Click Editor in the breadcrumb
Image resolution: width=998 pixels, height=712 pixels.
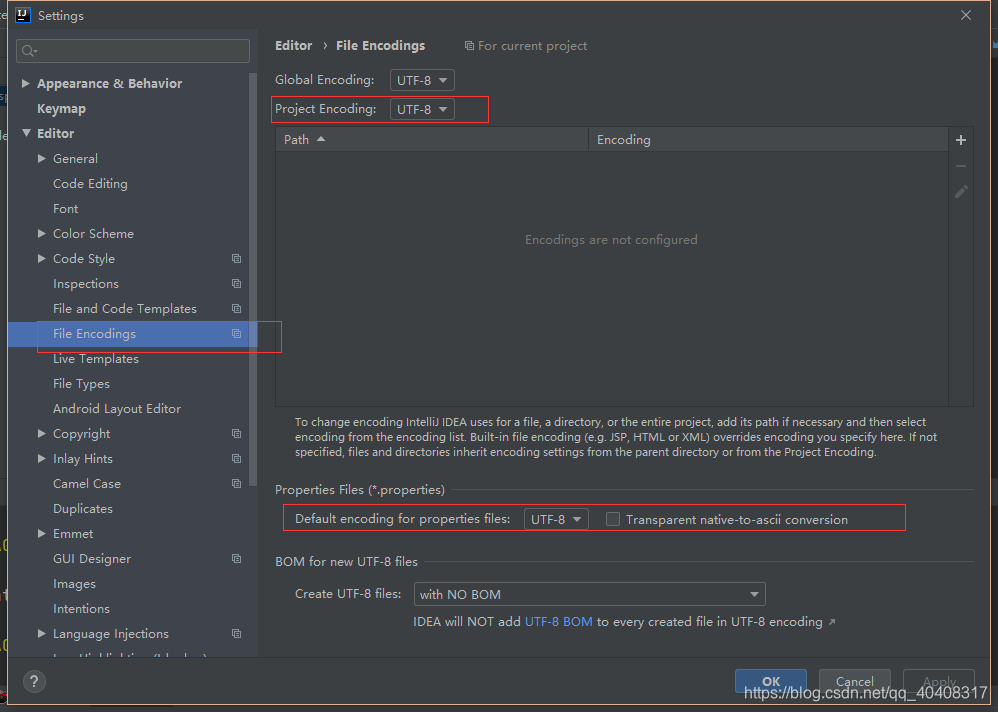(293, 46)
